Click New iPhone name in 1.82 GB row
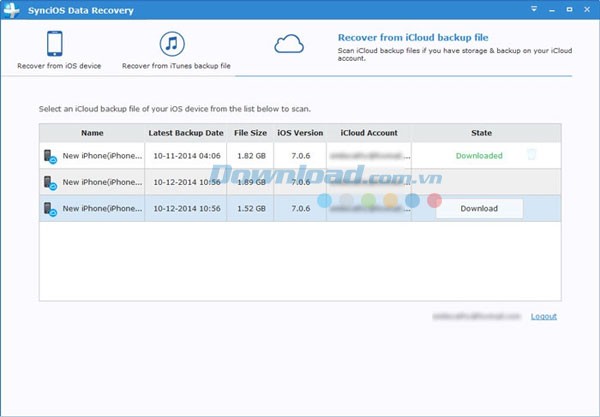Viewport: 600px width, 417px height. click(x=102, y=156)
